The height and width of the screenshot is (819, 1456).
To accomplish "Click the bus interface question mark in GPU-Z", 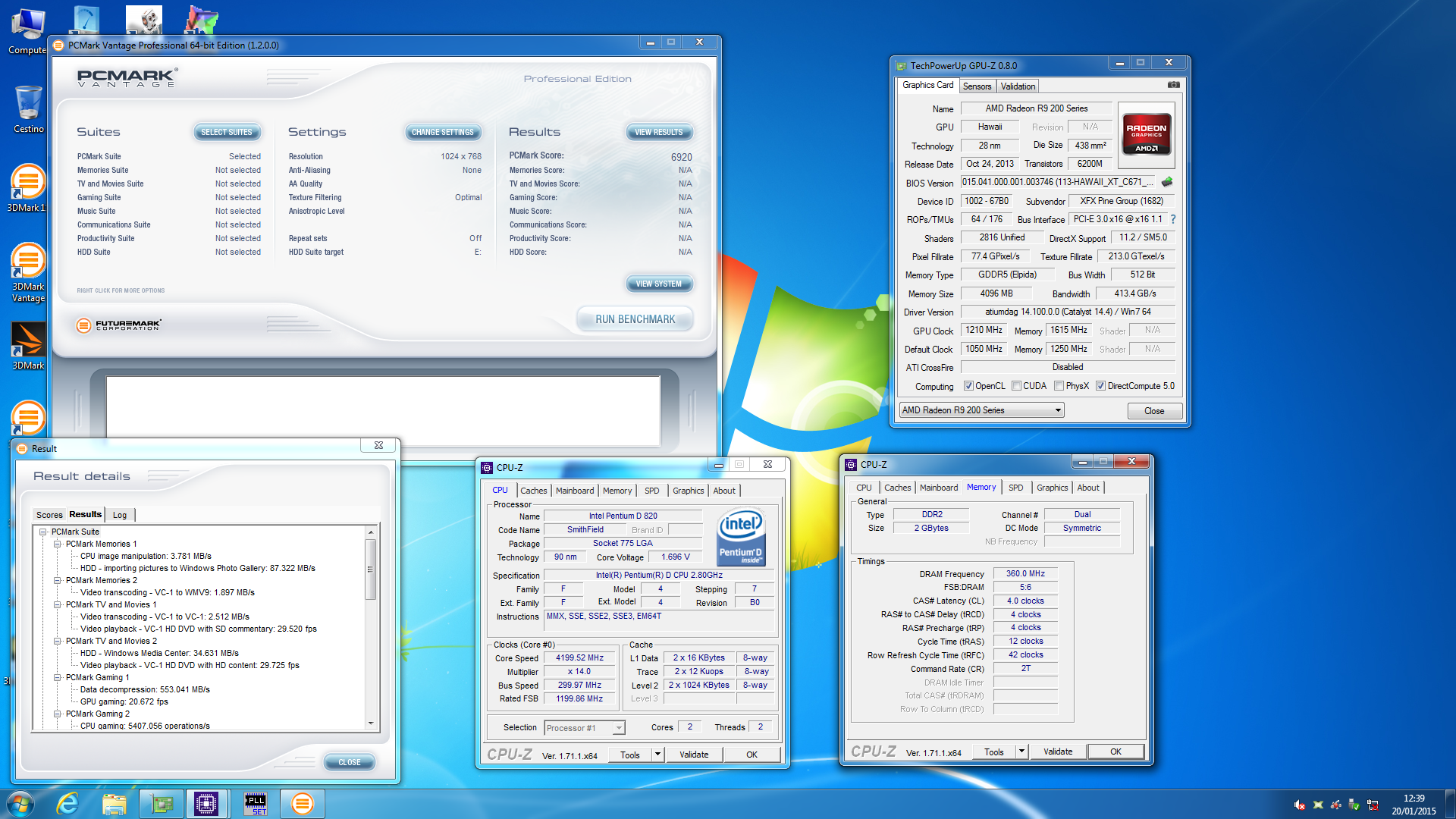I will coord(1172,219).
